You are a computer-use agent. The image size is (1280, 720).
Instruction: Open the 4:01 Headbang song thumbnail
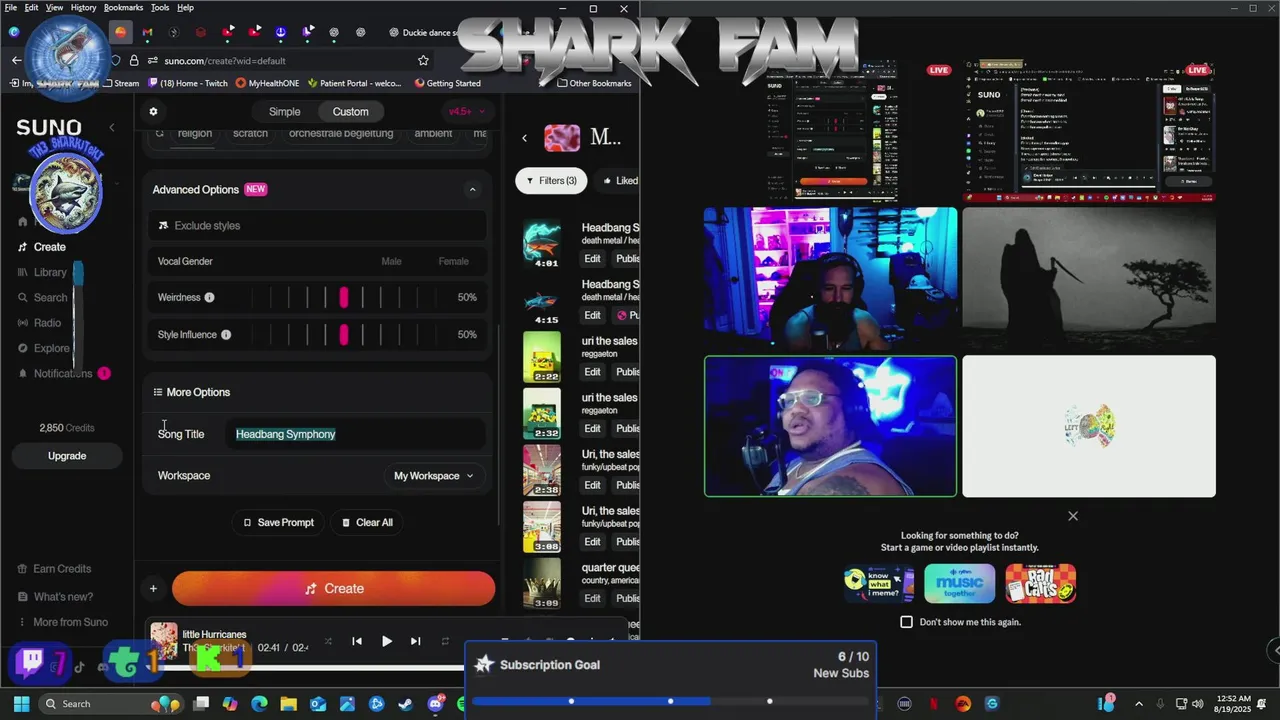click(542, 244)
